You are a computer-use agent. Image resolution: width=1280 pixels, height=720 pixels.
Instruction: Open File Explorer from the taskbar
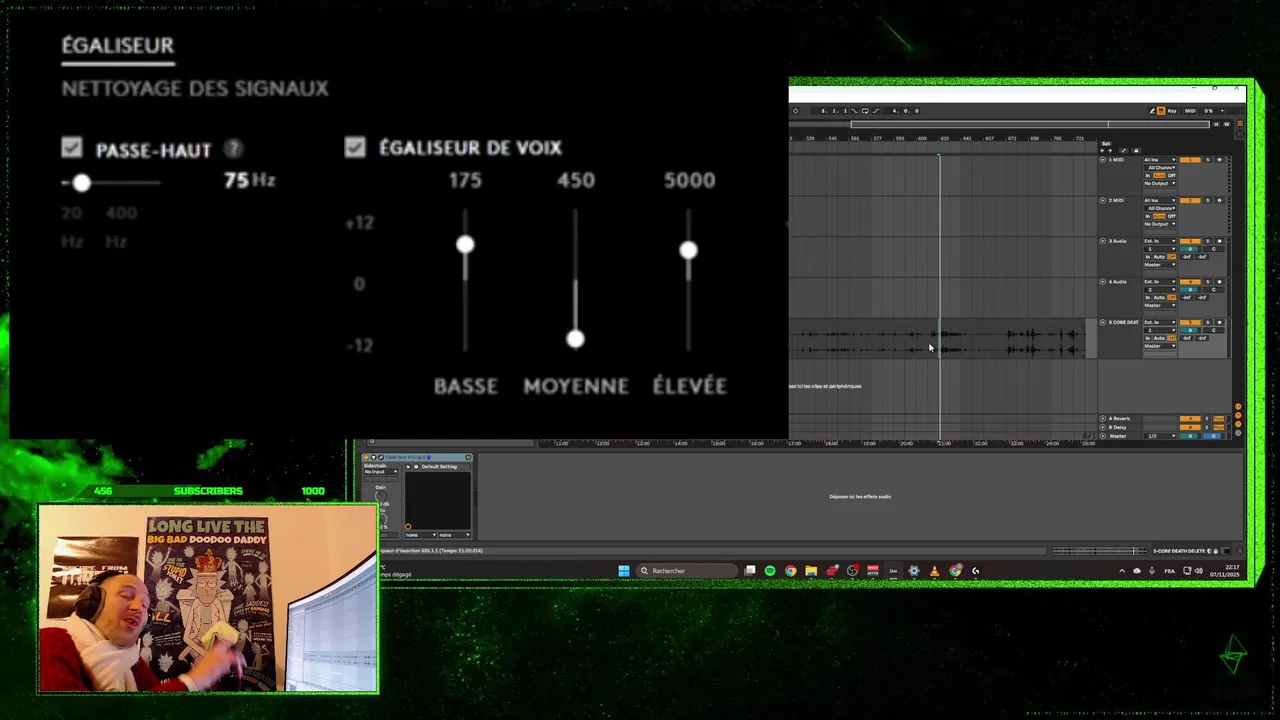pos(811,571)
